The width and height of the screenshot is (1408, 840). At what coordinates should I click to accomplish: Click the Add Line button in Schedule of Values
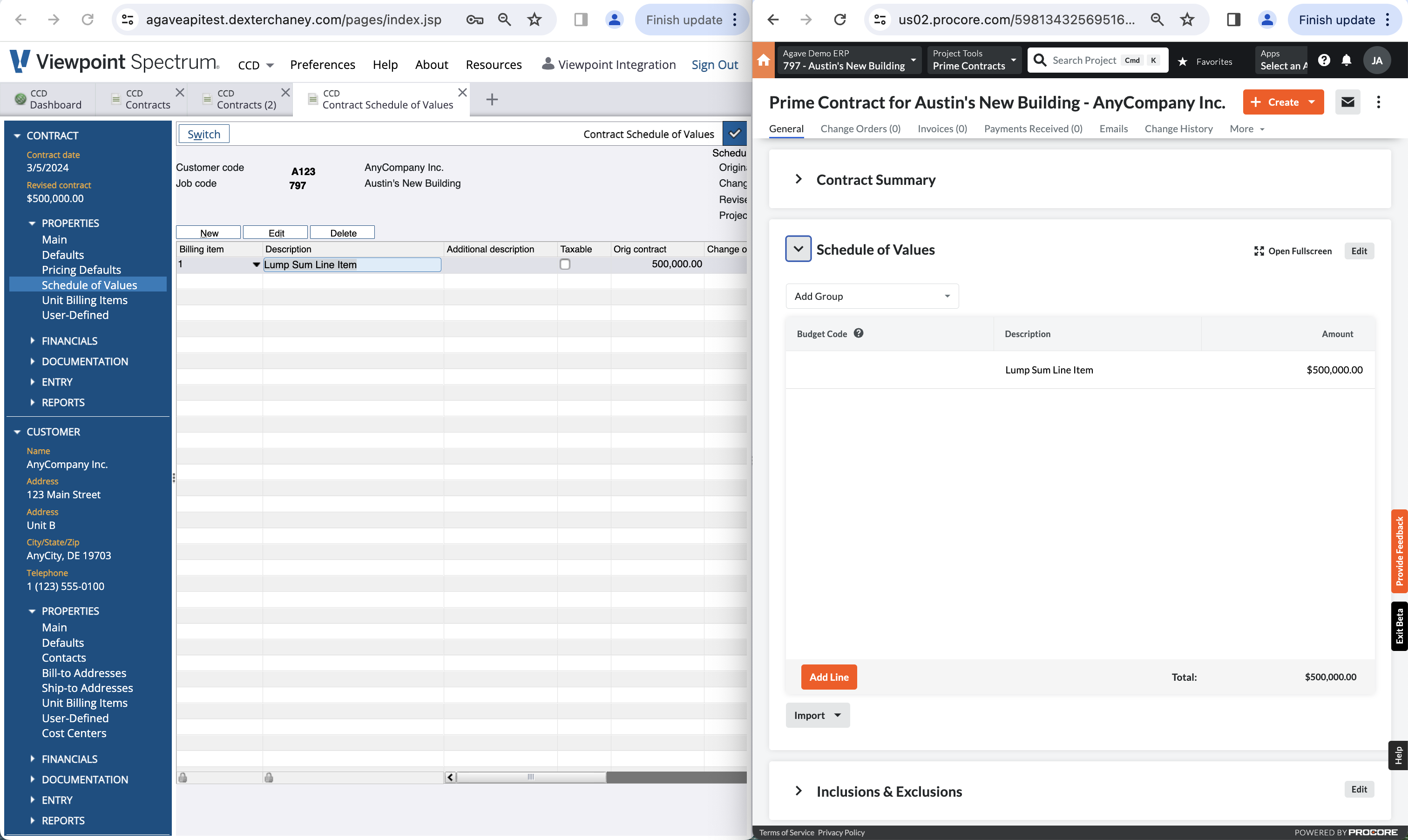(828, 677)
